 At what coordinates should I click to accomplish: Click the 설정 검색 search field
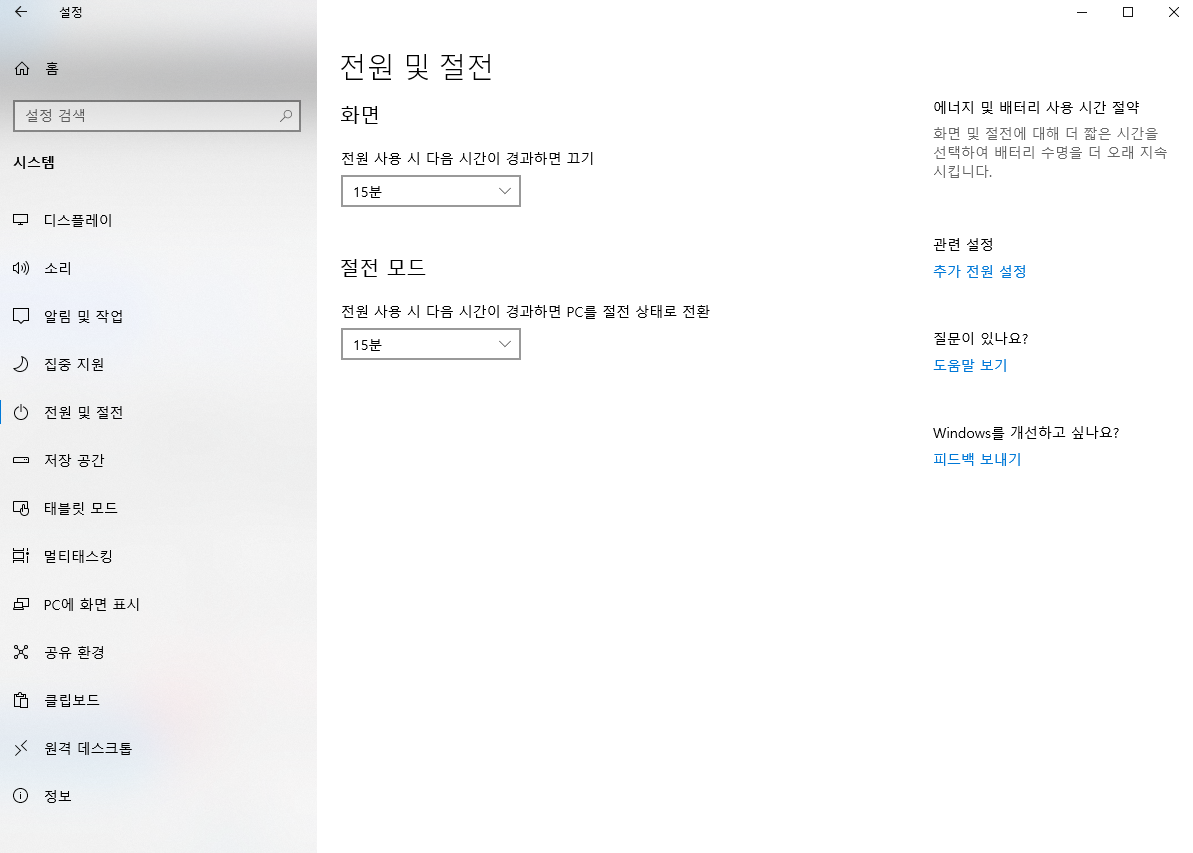coord(157,116)
